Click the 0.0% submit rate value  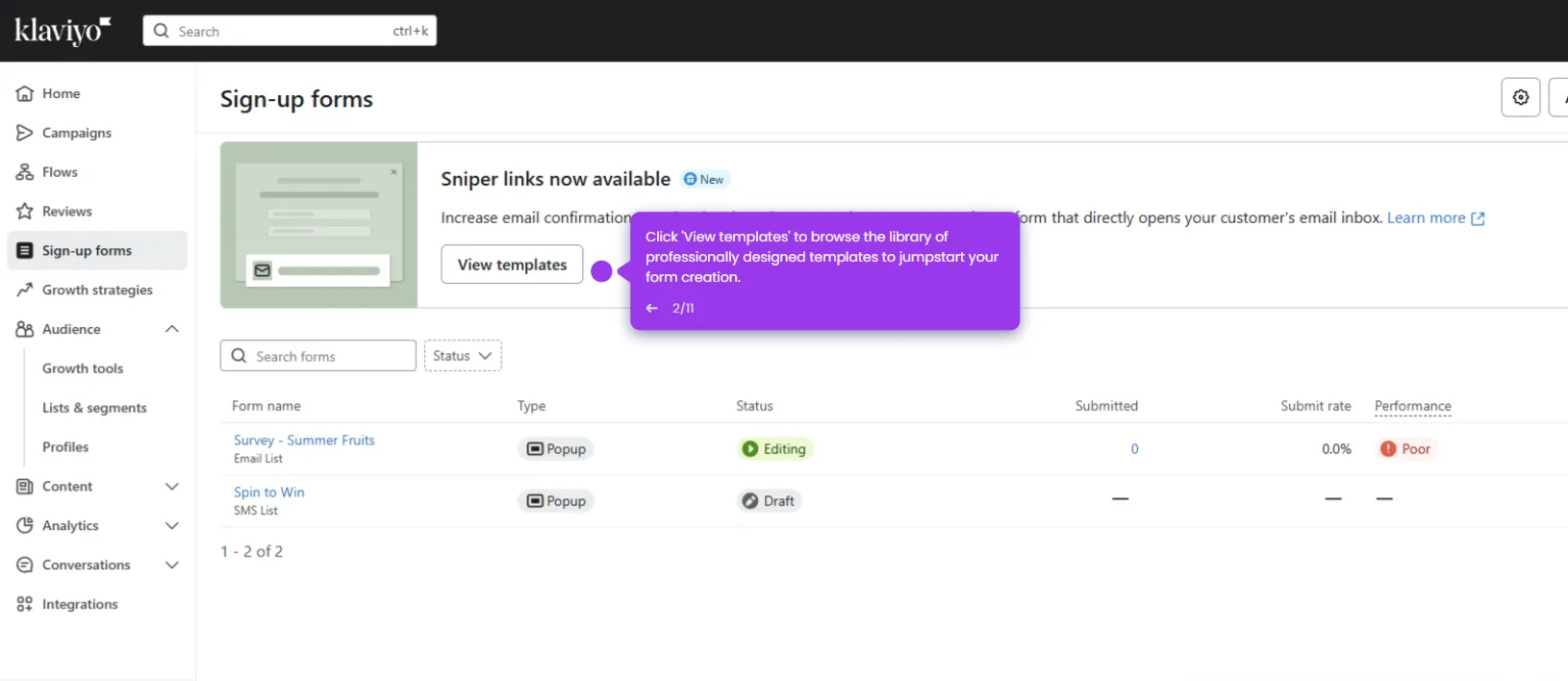(x=1336, y=449)
